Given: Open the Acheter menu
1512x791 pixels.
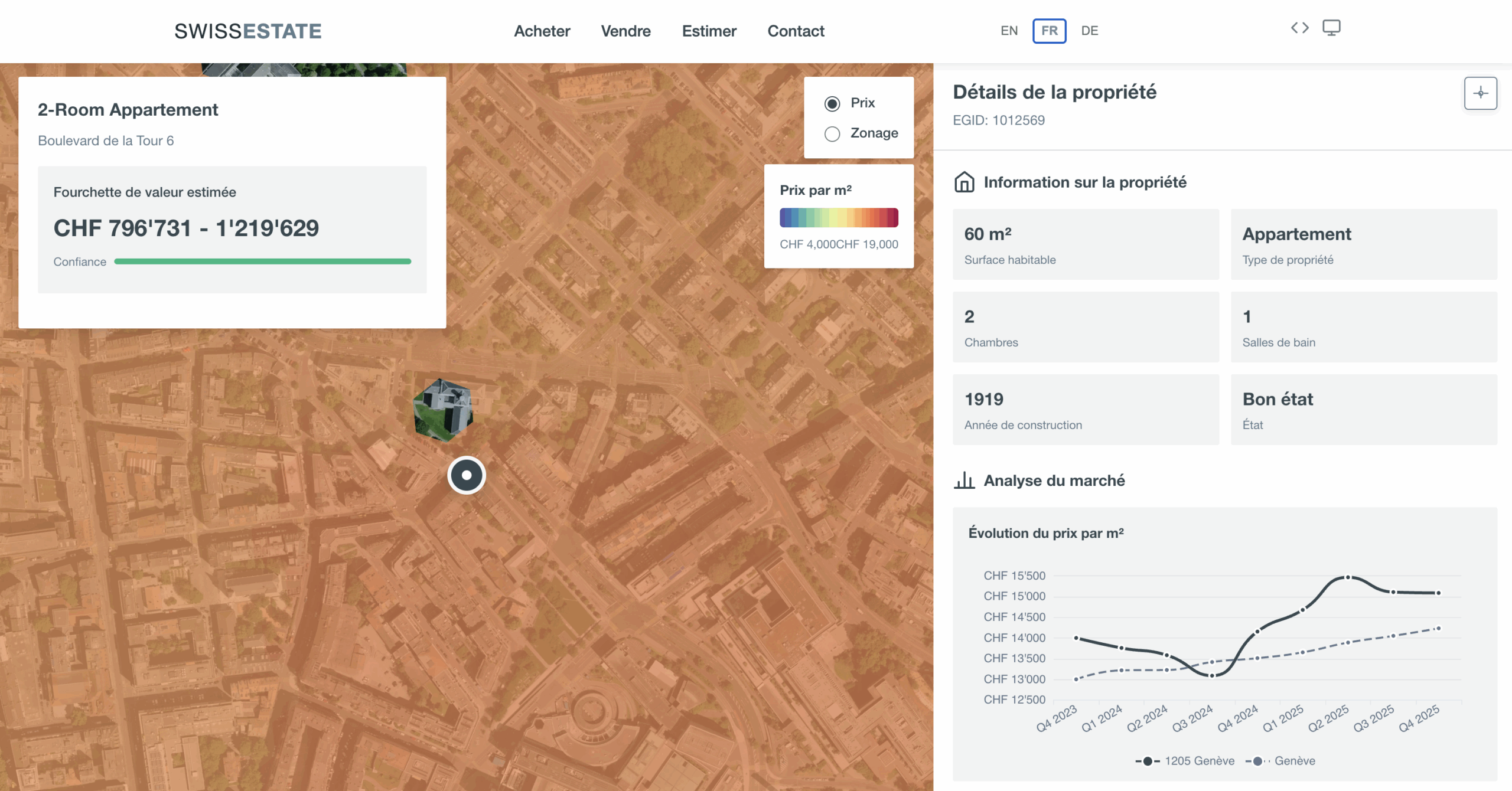Looking at the screenshot, I should [x=542, y=31].
